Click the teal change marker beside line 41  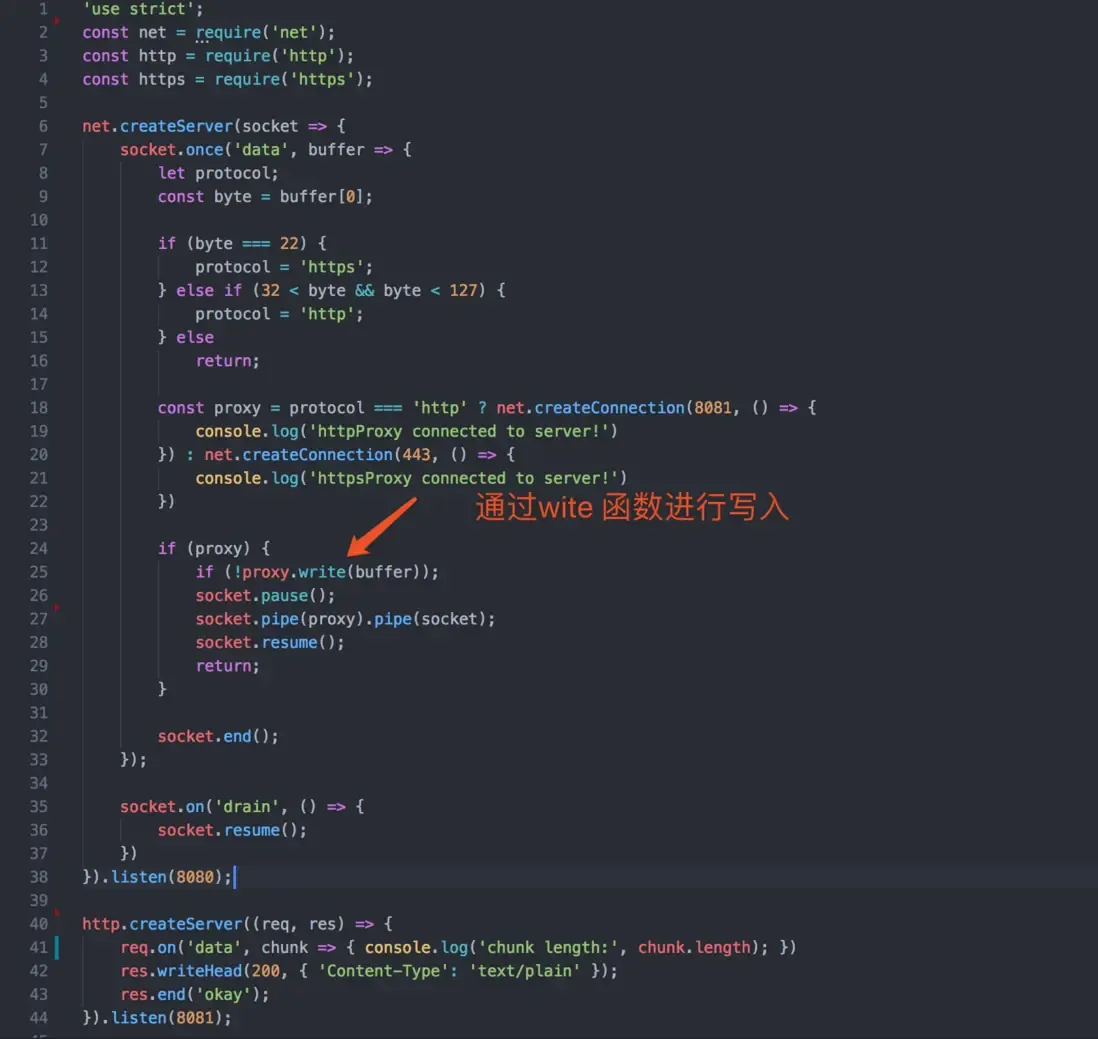pyautogui.click(x=57, y=947)
